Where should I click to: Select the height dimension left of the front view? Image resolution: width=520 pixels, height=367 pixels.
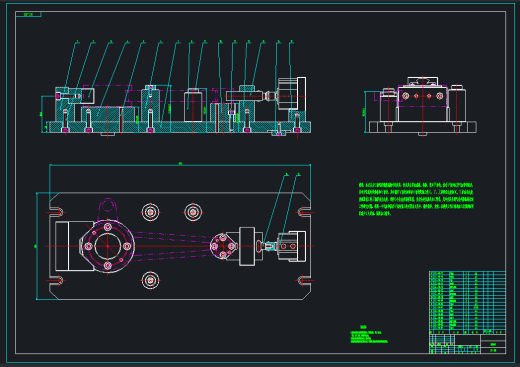(41, 114)
